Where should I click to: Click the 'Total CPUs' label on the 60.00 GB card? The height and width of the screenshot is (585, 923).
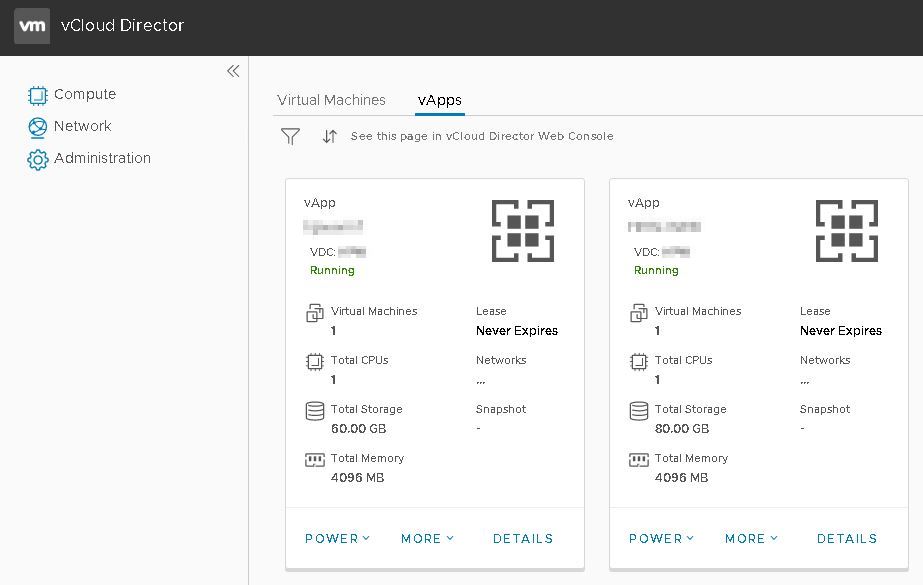pyautogui.click(x=360, y=360)
